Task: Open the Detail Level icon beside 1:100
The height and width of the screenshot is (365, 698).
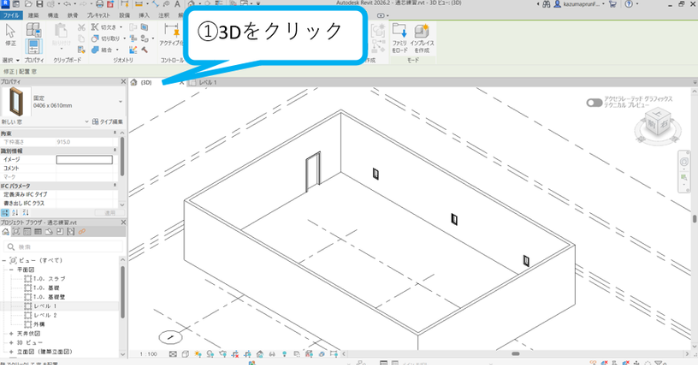Action: coord(173,354)
